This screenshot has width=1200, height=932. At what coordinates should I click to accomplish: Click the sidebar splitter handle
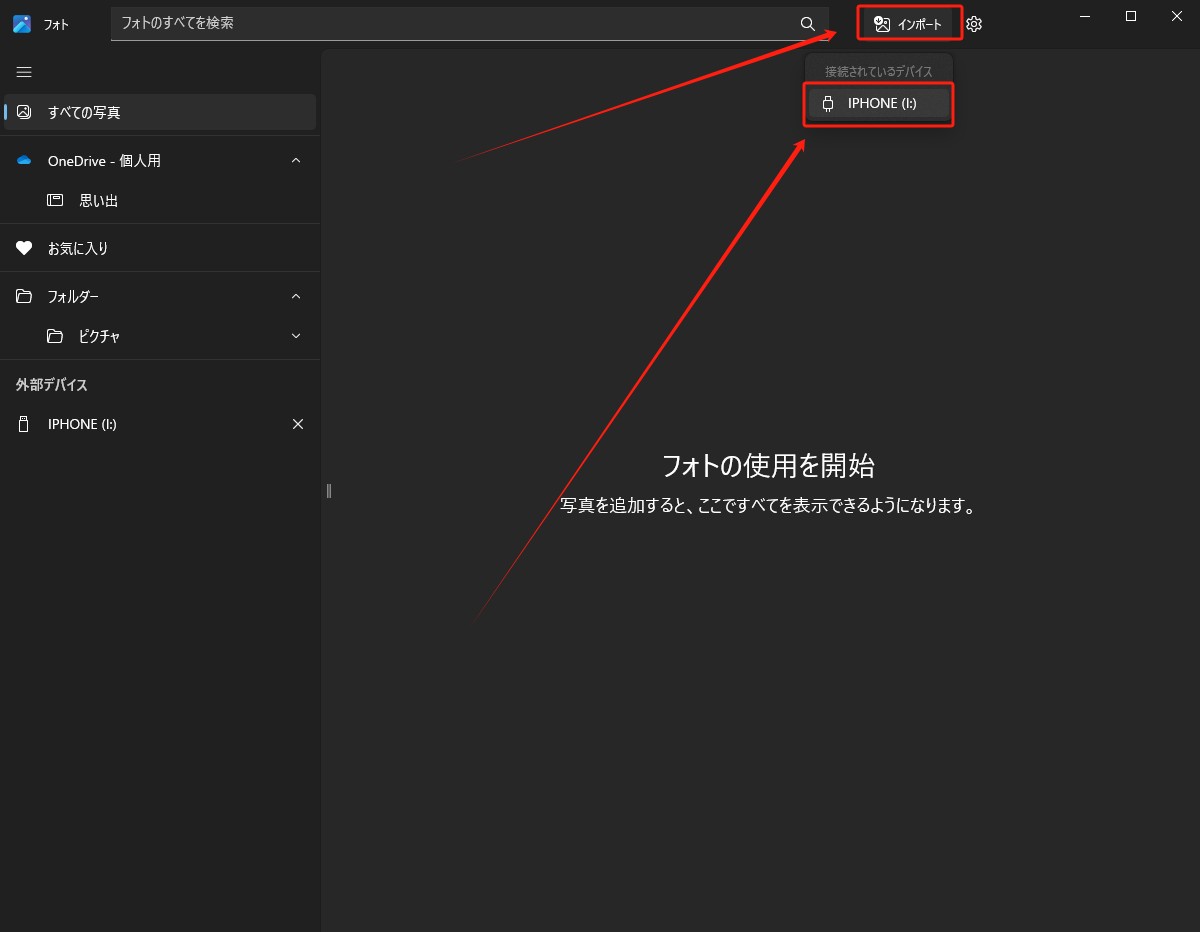click(x=328, y=490)
